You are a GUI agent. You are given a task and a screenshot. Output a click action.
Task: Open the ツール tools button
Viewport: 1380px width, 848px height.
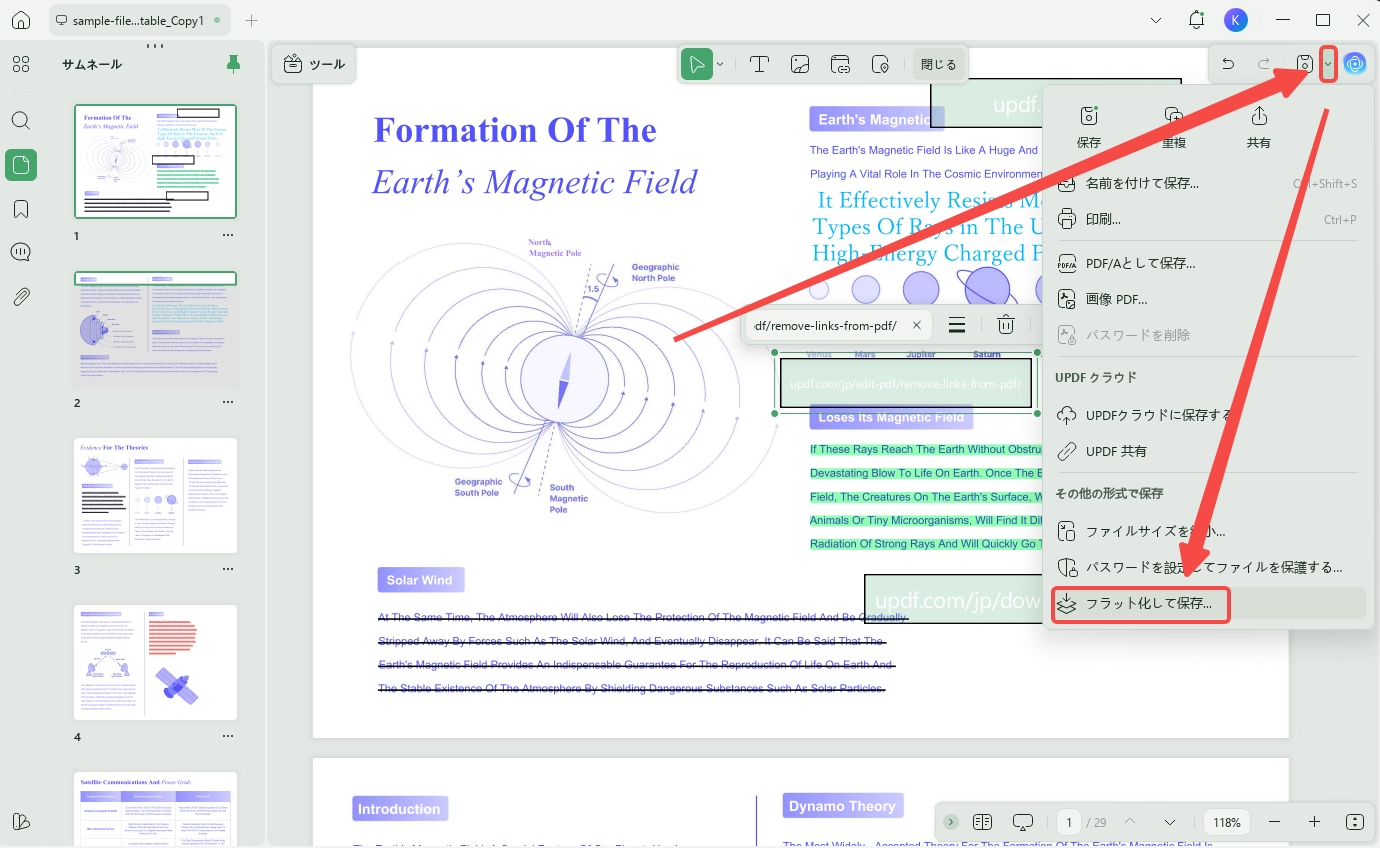click(x=314, y=64)
